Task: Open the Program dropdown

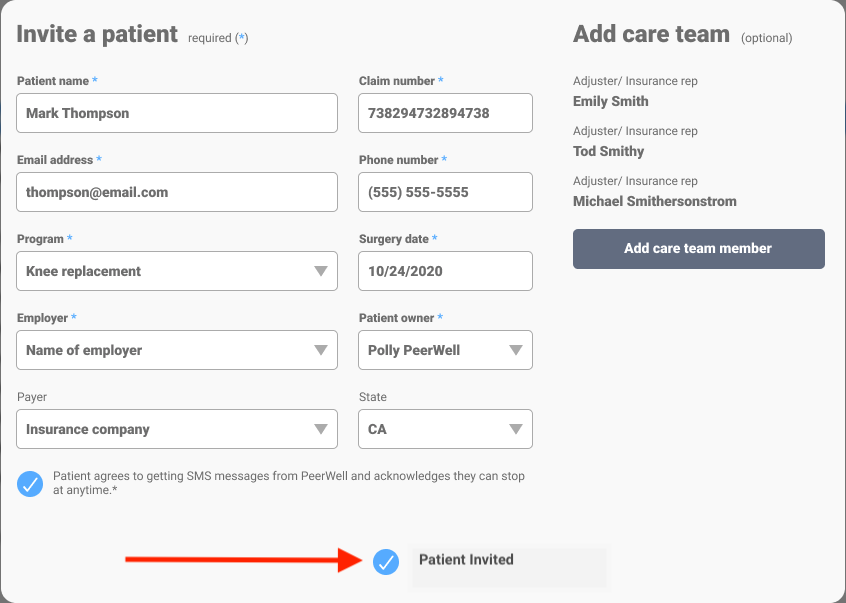Action: tap(177, 271)
